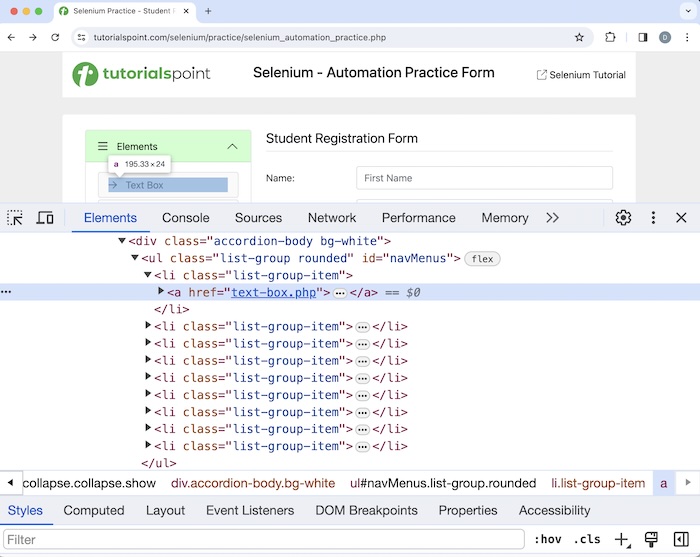Toggle rendering emulations paintbrush icon
Screen dimensions: 700x557
click(x=651, y=540)
